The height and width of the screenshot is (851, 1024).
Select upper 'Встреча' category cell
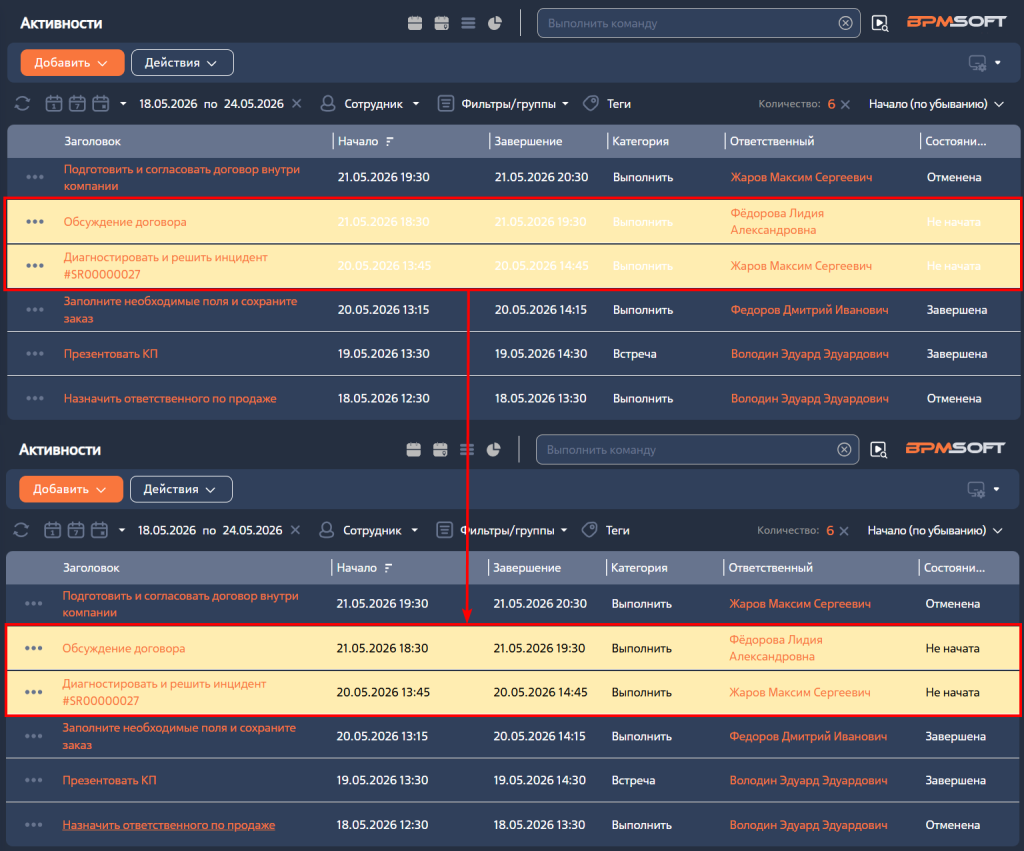[634, 354]
